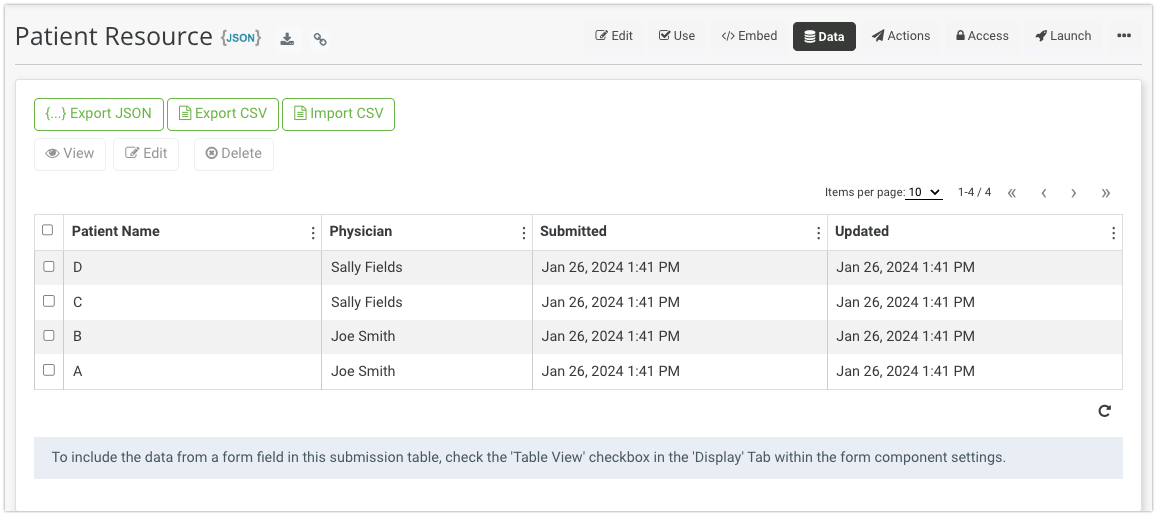Open the Physician column options menu
This screenshot has width=1157, height=516.
click(524, 232)
